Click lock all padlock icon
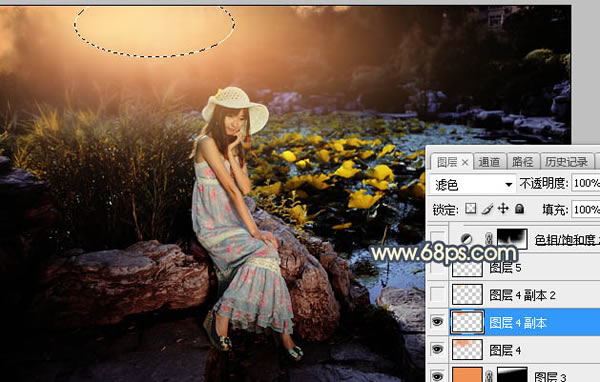Screen dimensions: 600x382 coord(519,209)
